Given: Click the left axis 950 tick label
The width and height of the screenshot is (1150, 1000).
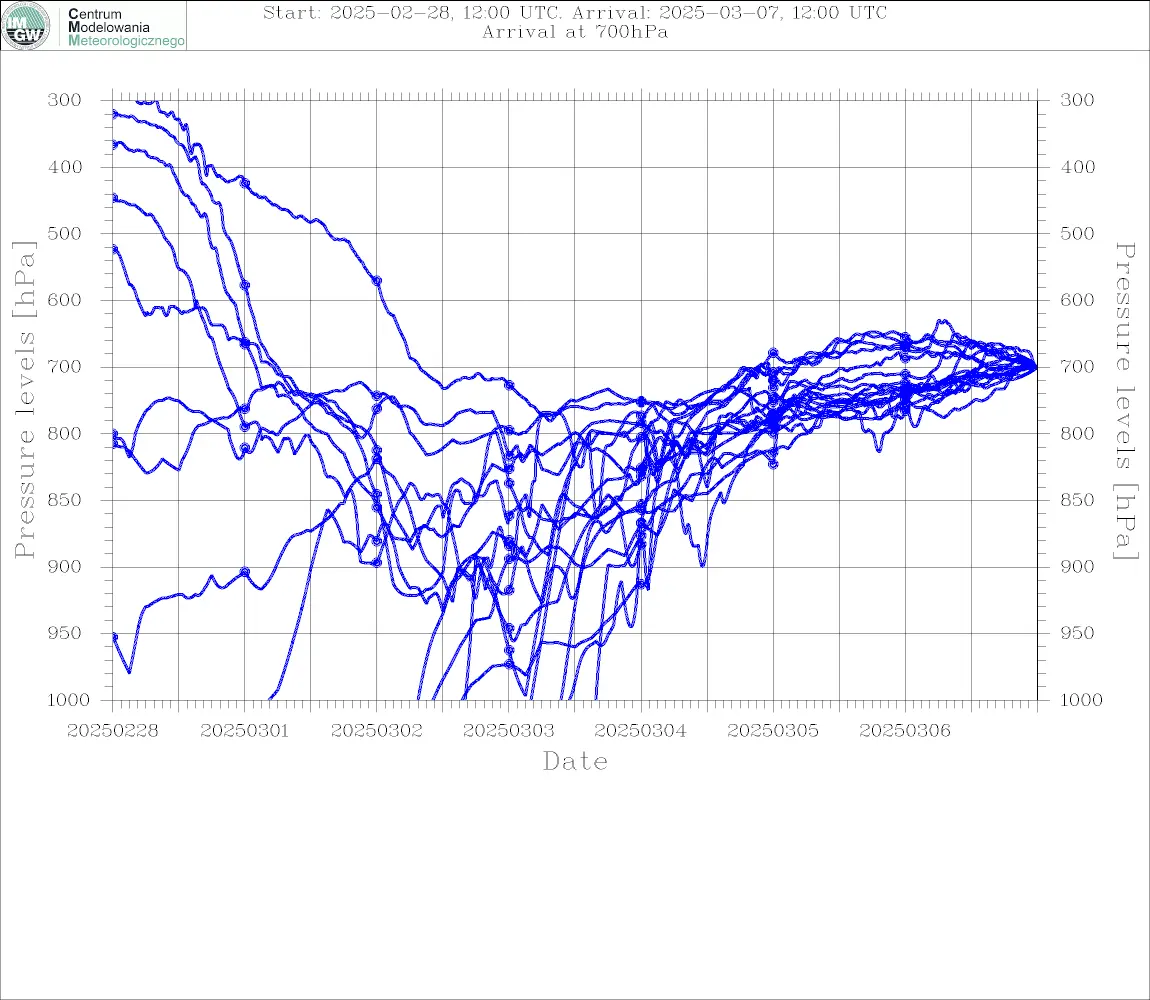Looking at the screenshot, I should [64, 633].
